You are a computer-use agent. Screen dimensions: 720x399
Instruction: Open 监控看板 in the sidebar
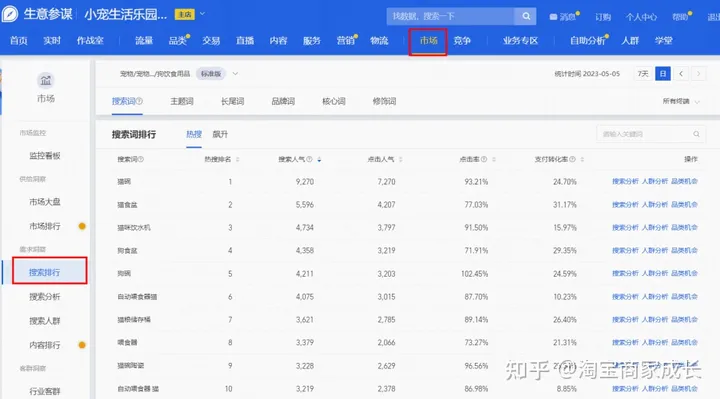click(45, 156)
